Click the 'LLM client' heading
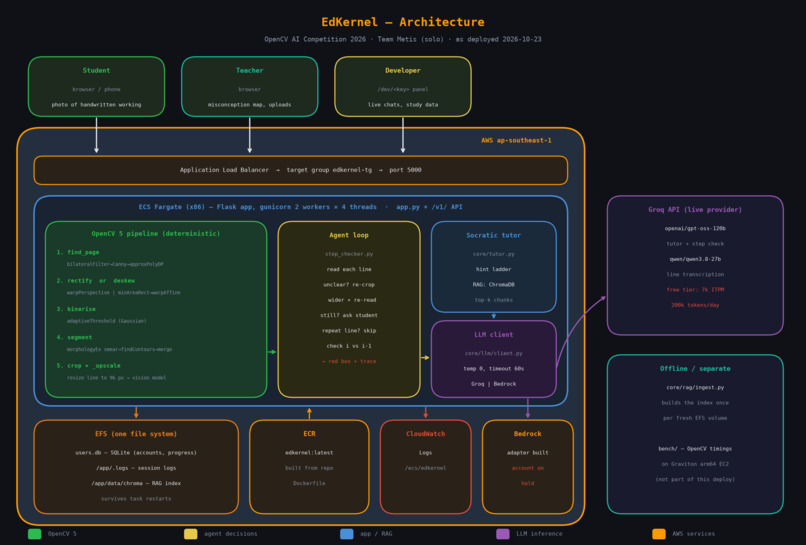The height and width of the screenshot is (545, 806). pyautogui.click(x=493, y=334)
